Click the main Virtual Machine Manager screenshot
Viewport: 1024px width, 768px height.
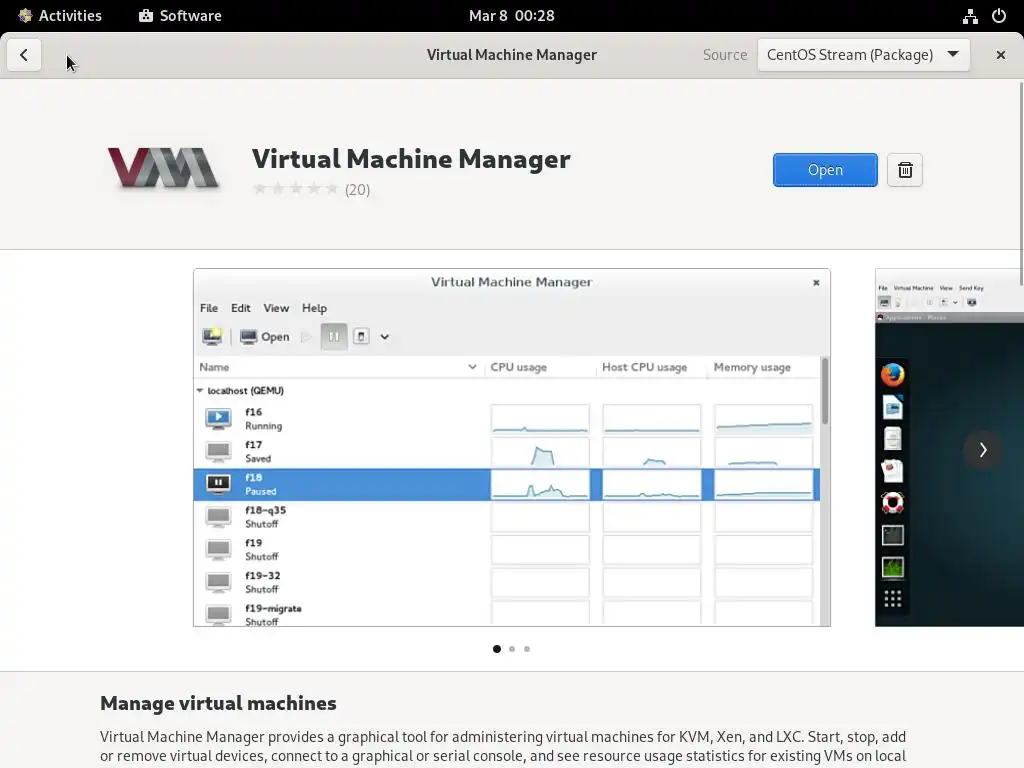512,447
